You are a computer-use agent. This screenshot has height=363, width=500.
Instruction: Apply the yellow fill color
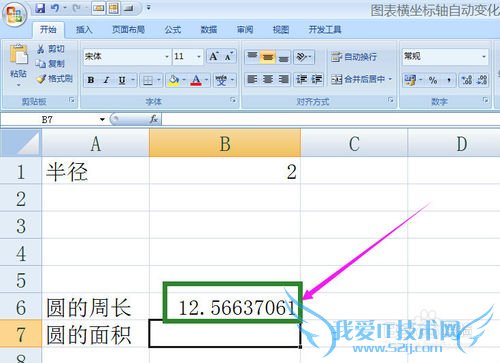click(x=173, y=80)
